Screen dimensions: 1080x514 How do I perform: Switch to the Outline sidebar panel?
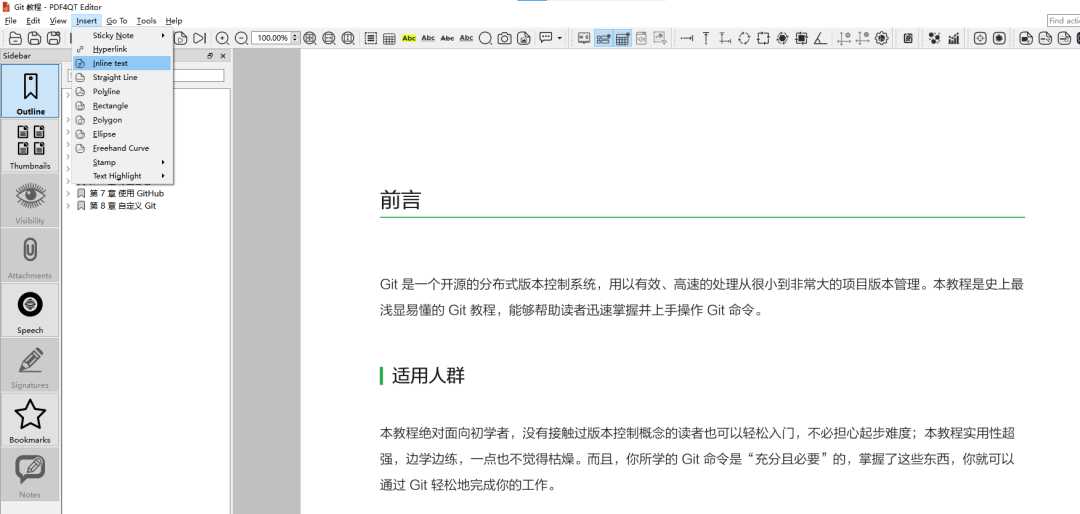coord(30,91)
